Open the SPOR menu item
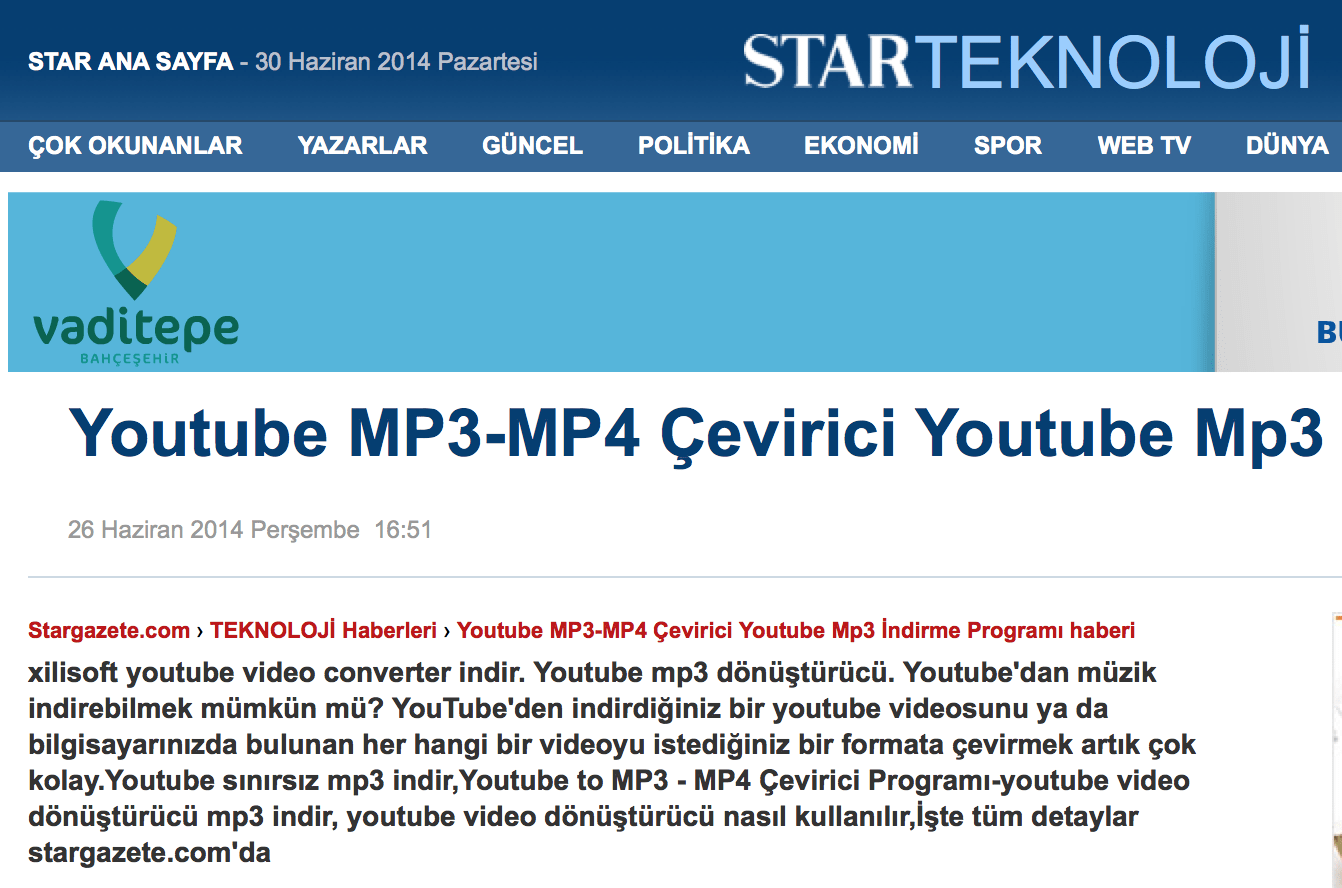The width and height of the screenshot is (1342, 888). click(1008, 146)
